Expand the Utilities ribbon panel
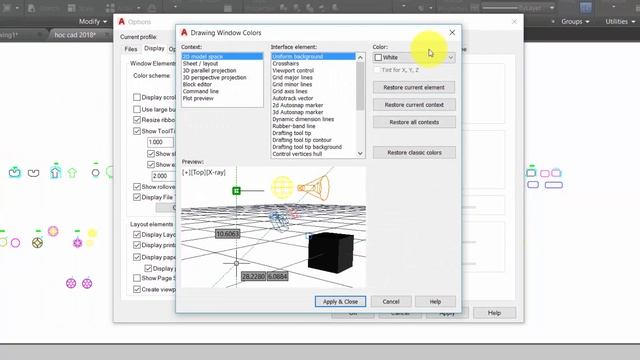The height and width of the screenshot is (360, 640). click(620, 21)
